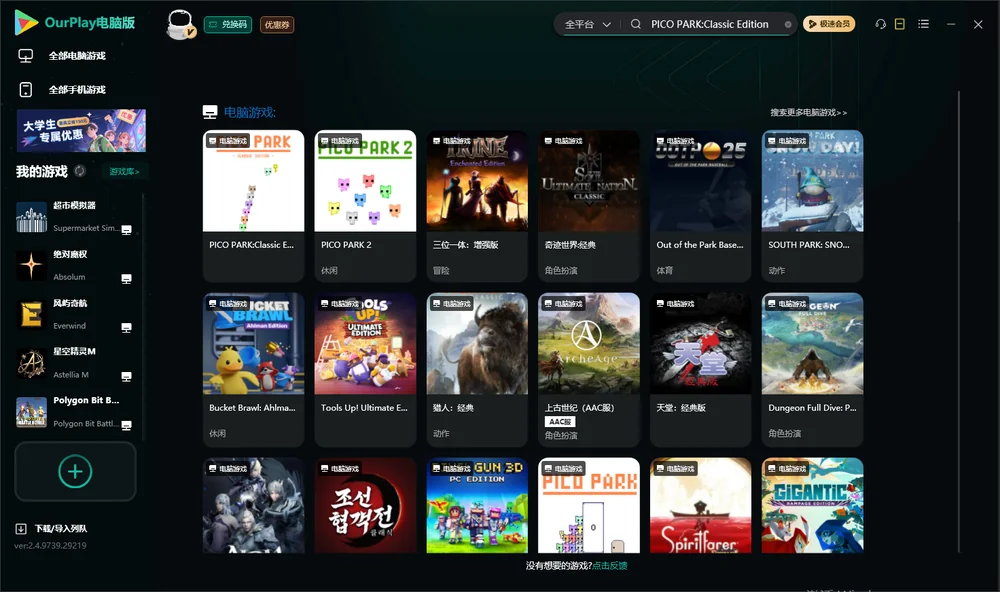Open Out of the Park Baseball card
The image size is (1000, 592).
(x=700, y=205)
